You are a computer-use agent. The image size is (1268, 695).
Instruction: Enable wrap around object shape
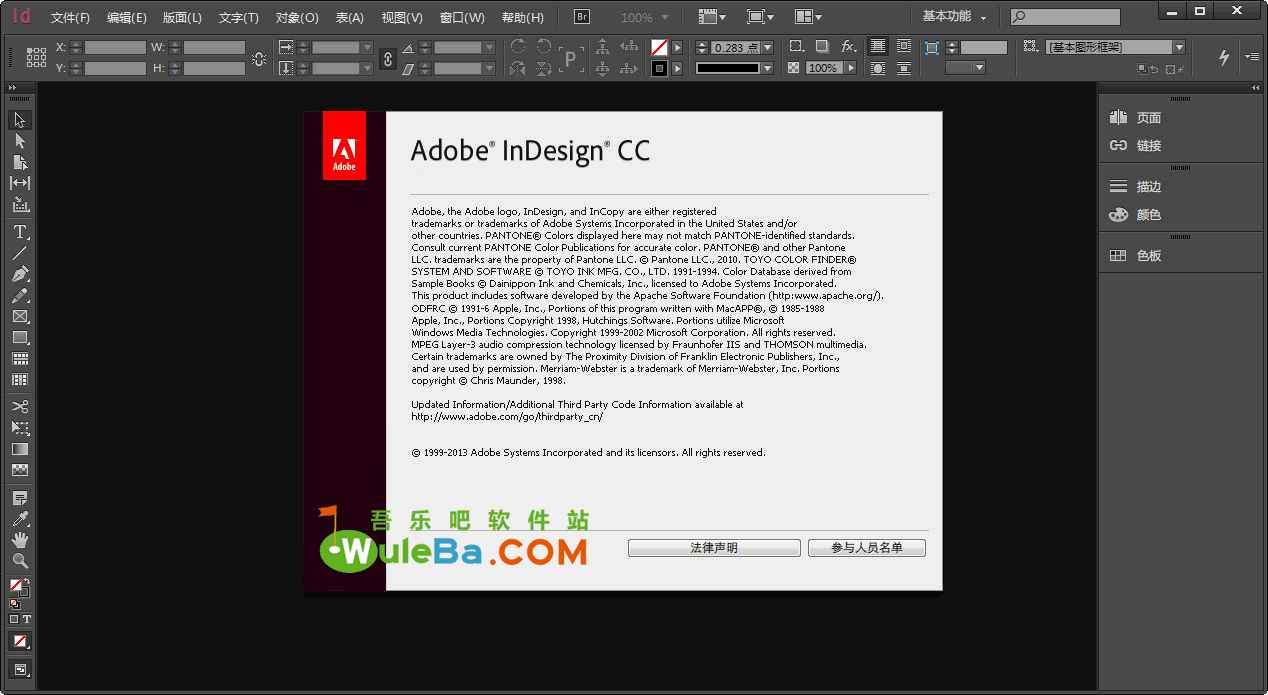(x=877, y=68)
